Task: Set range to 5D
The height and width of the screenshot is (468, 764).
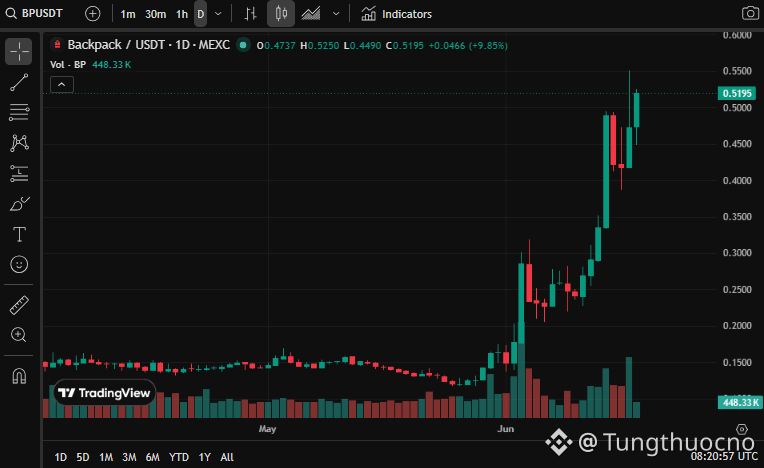Action: [83, 457]
